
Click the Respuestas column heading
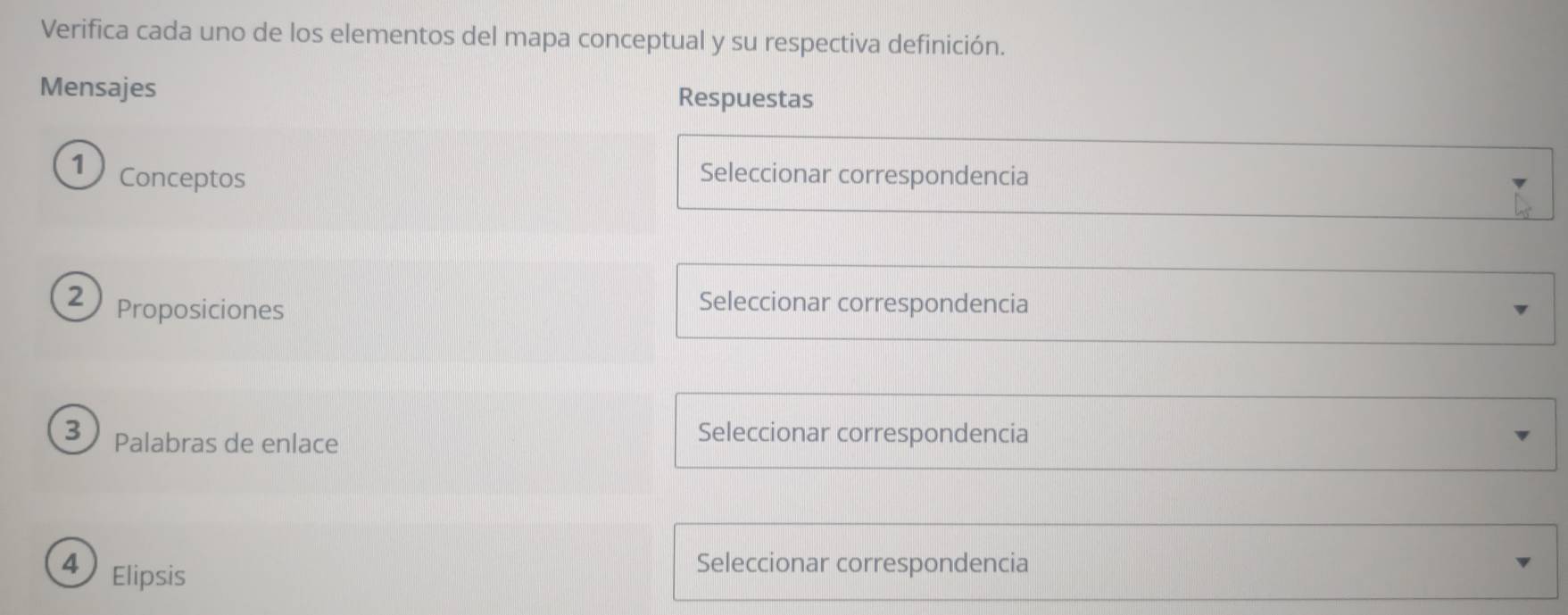(x=745, y=98)
